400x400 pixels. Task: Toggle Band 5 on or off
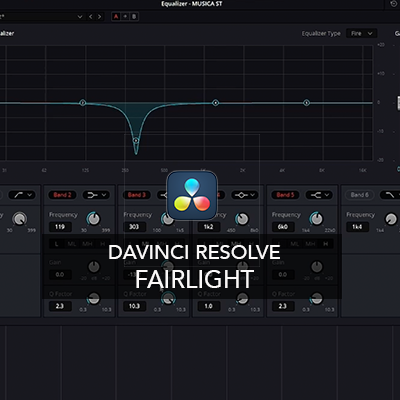coord(285,195)
